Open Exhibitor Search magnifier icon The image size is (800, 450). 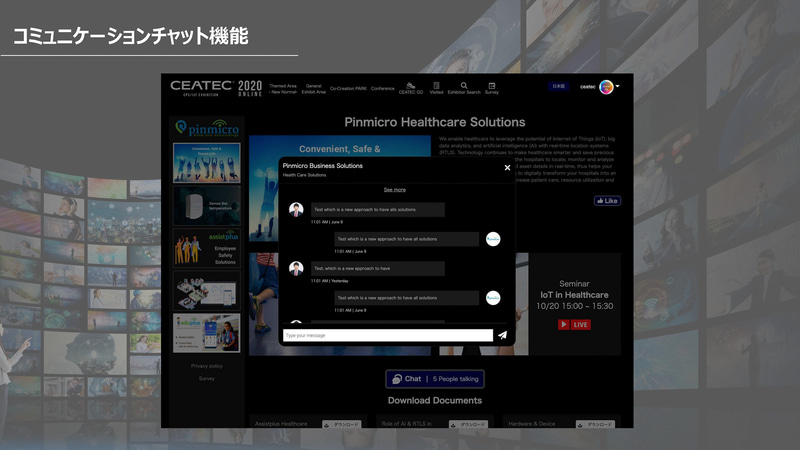tap(464, 86)
